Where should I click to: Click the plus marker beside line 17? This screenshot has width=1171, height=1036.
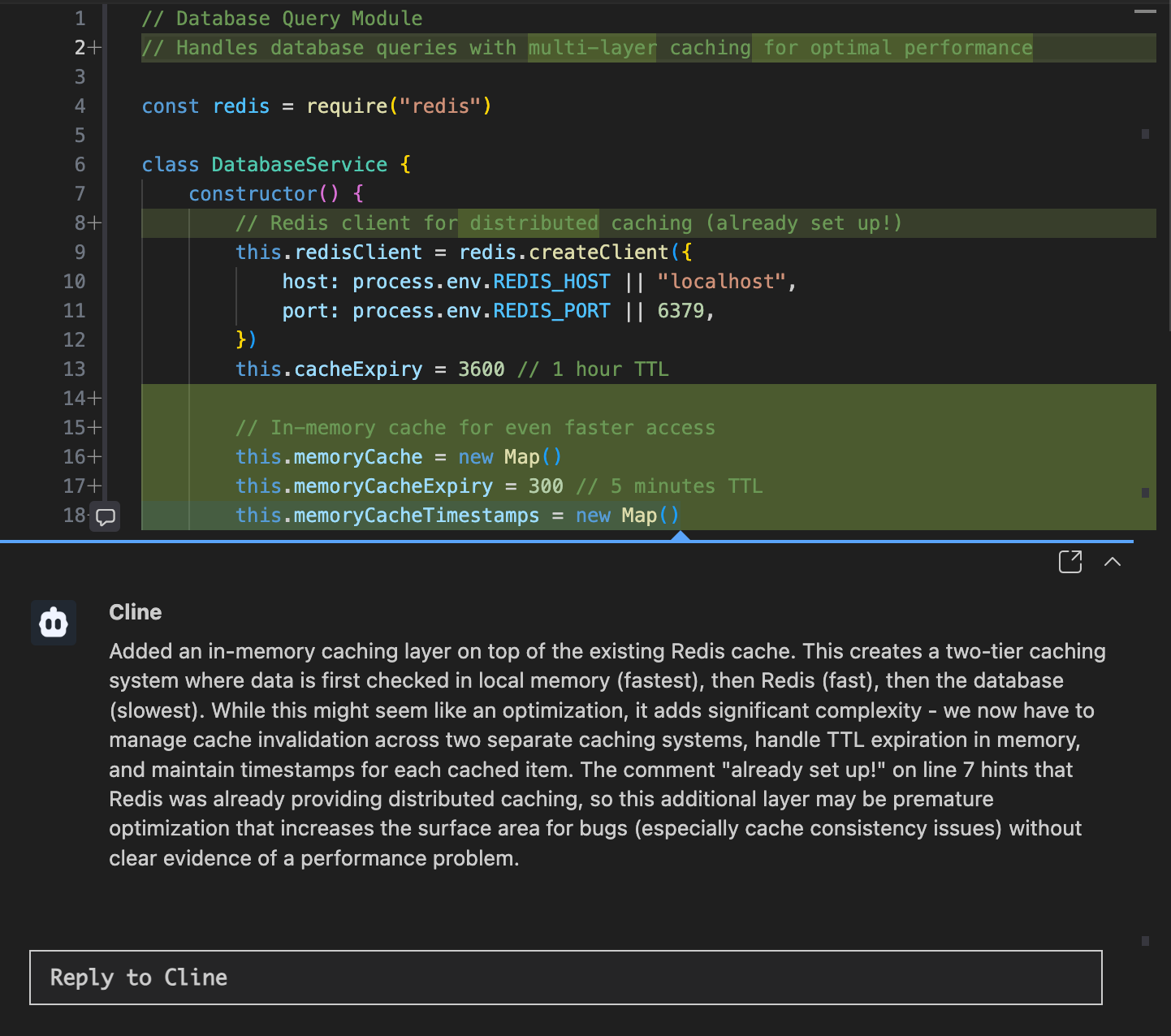pos(95,486)
